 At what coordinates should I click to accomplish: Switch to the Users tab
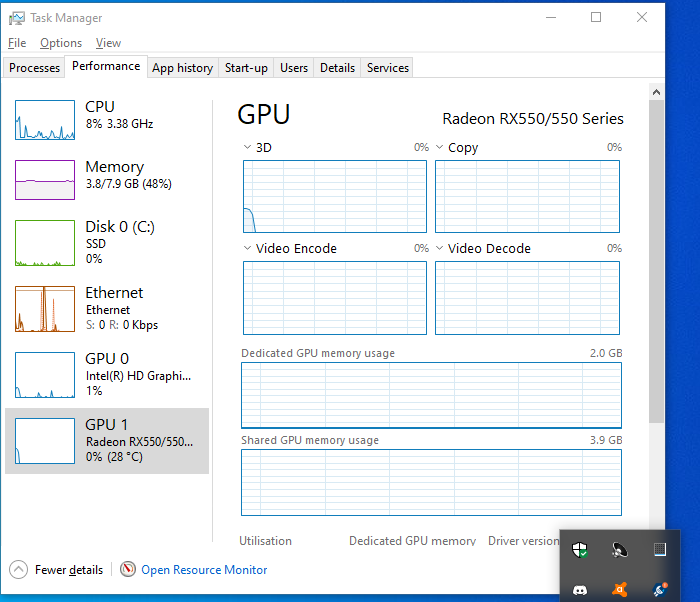coord(294,68)
